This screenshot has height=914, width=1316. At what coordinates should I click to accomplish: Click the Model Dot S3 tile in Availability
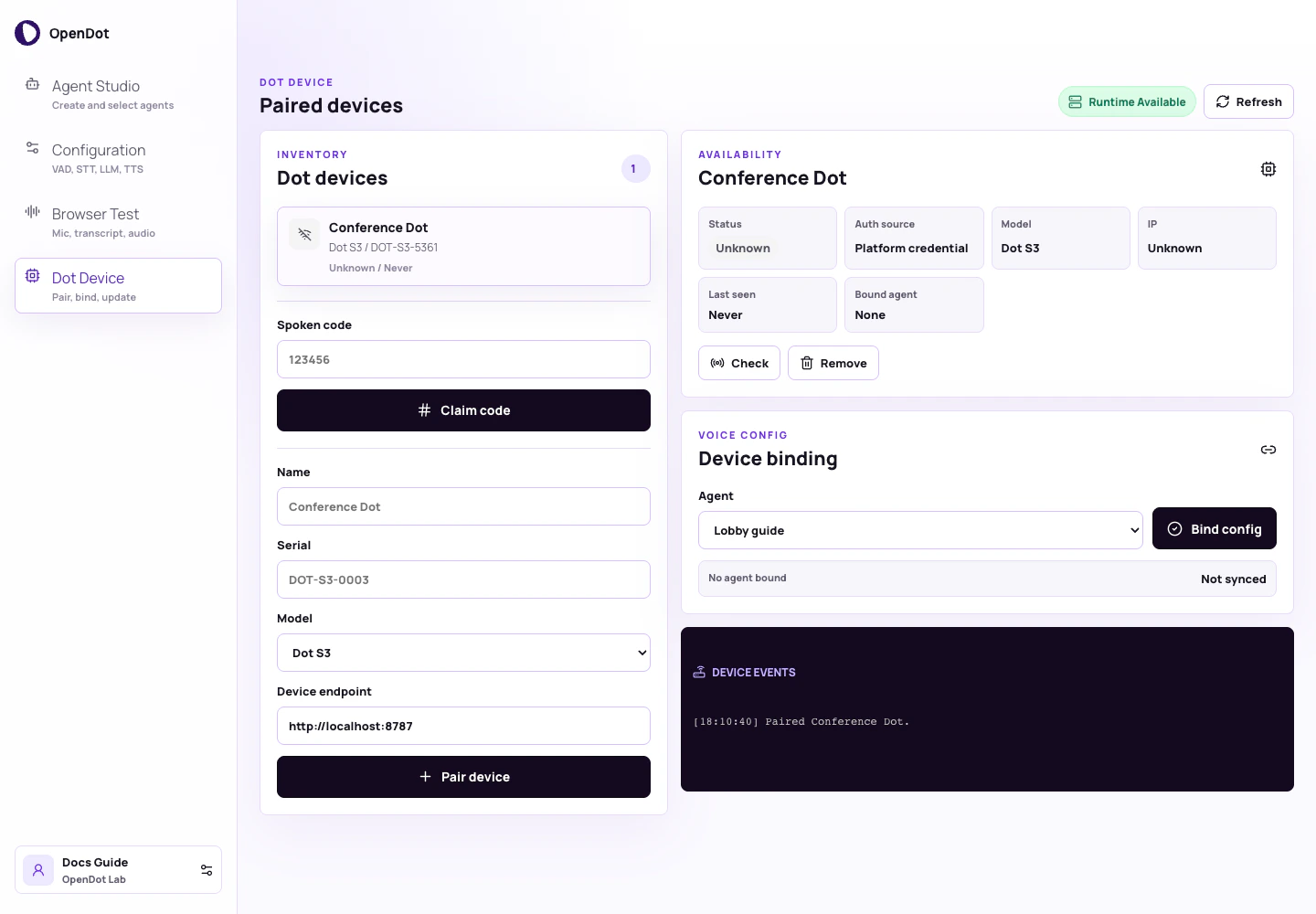[x=1060, y=238]
